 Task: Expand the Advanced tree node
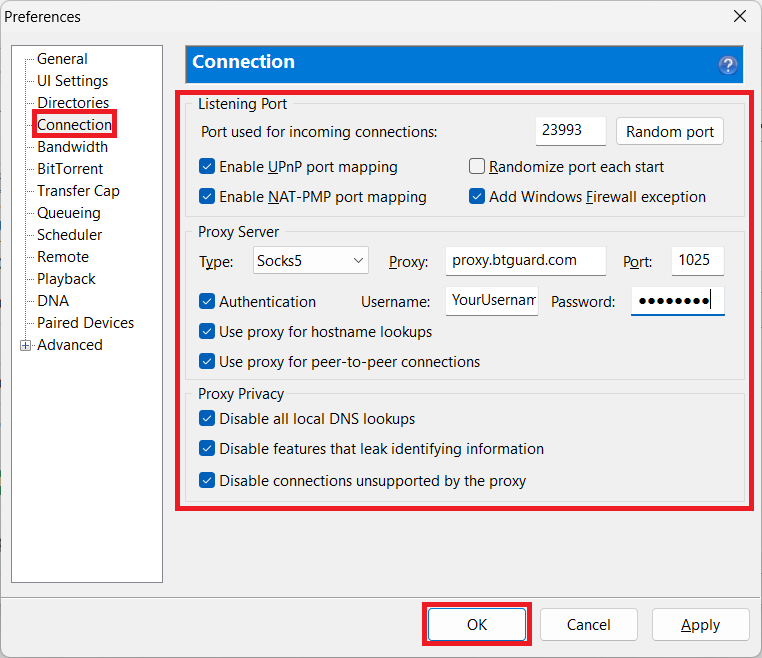point(25,345)
